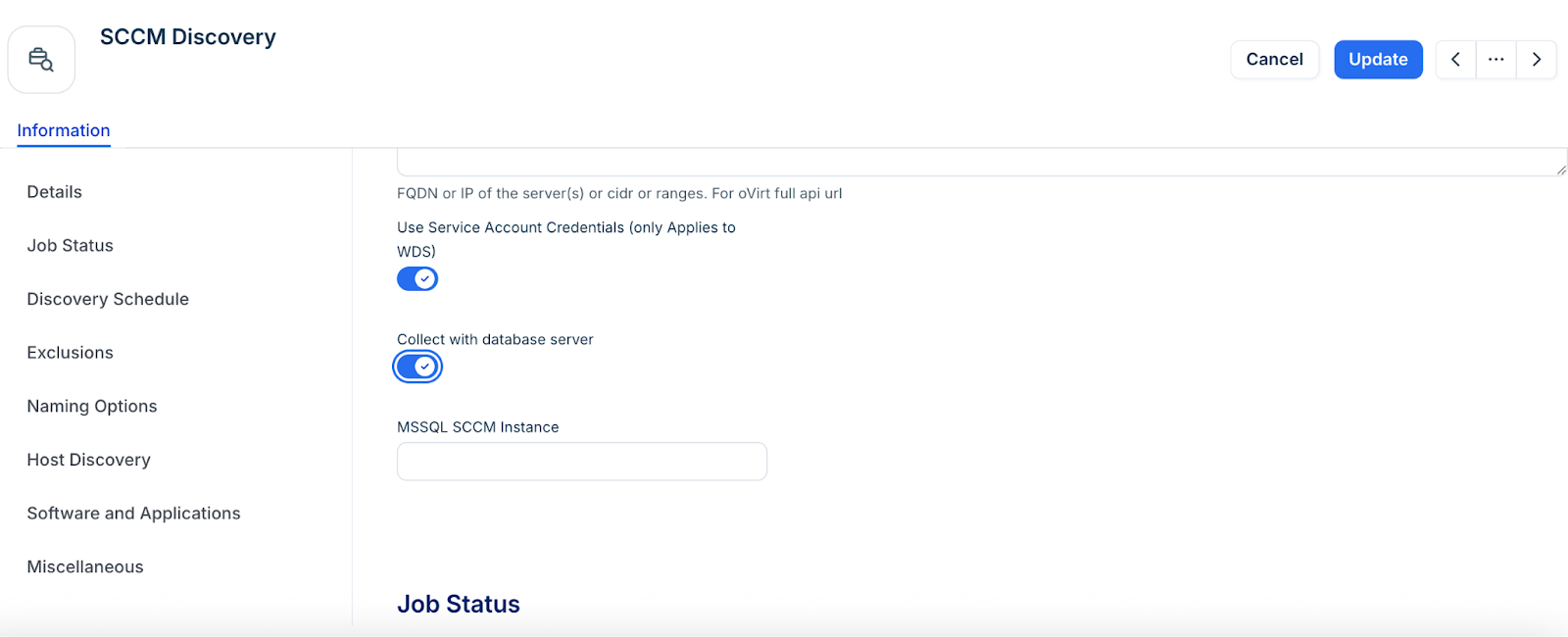1568x637 pixels.
Task: Click the SCCM Discovery search icon
Action: coord(41,60)
